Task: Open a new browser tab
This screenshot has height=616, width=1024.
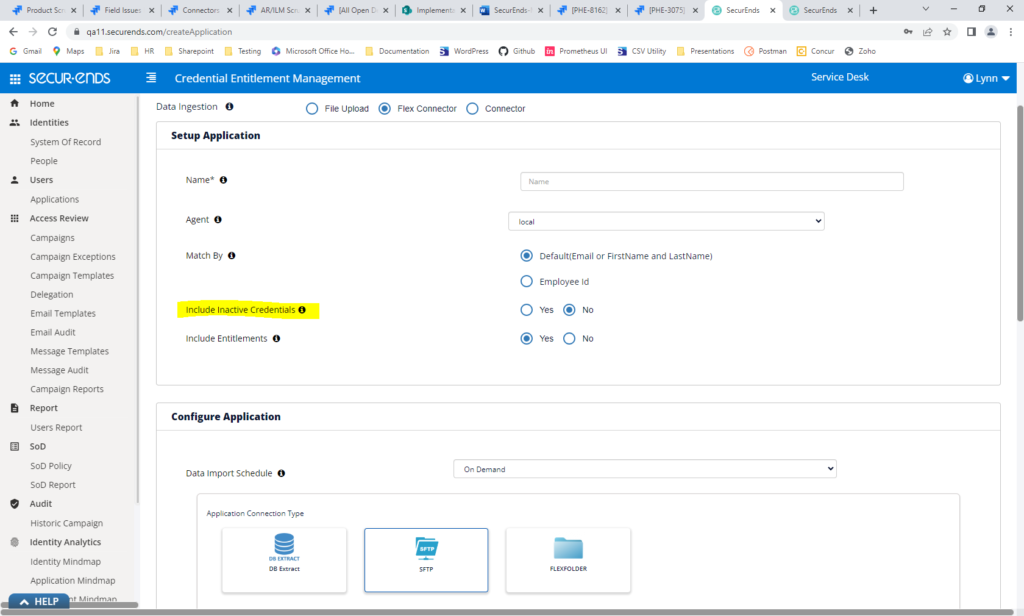Action: (873, 10)
